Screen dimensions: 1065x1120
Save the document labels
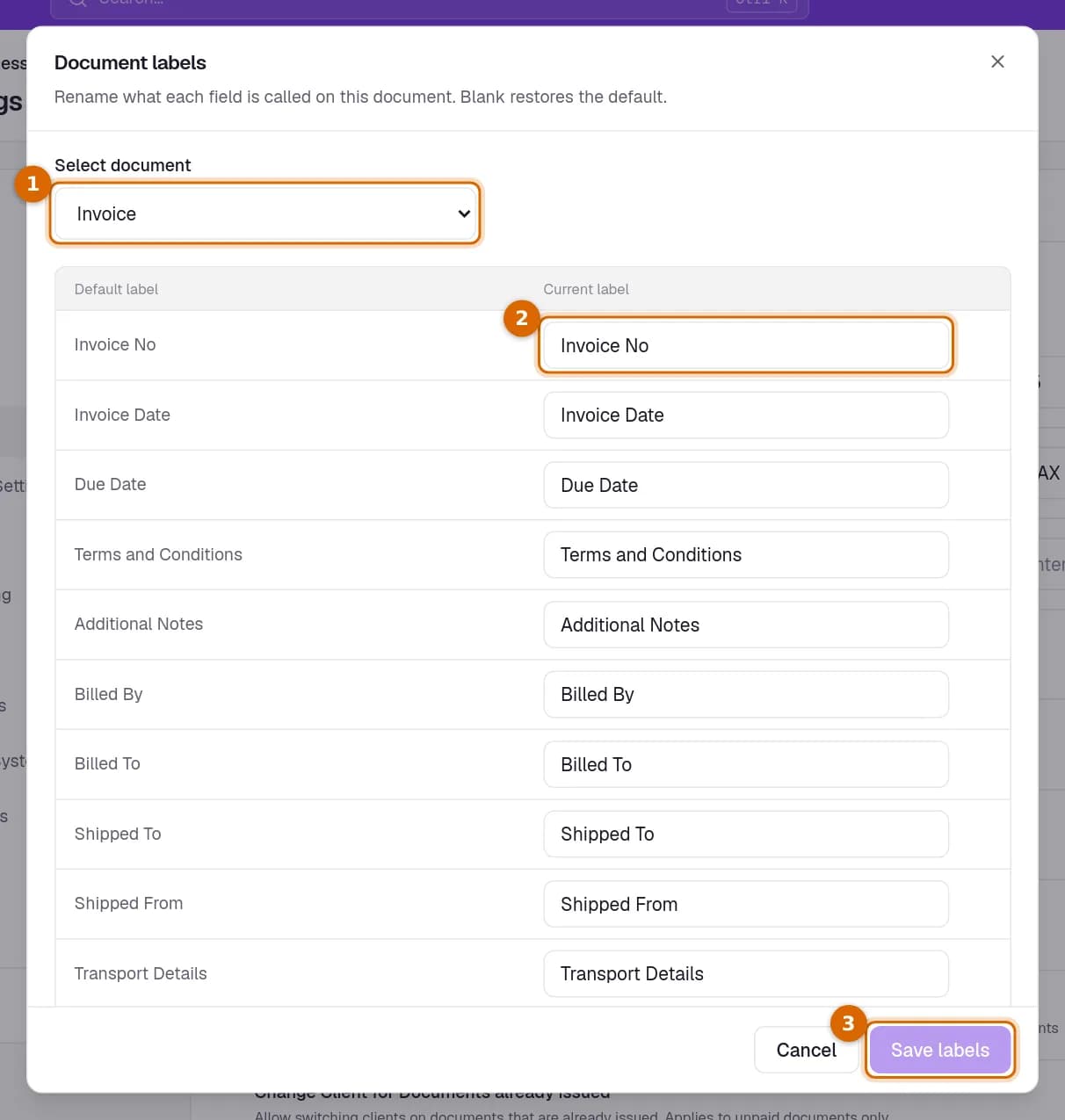pos(940,1050)
